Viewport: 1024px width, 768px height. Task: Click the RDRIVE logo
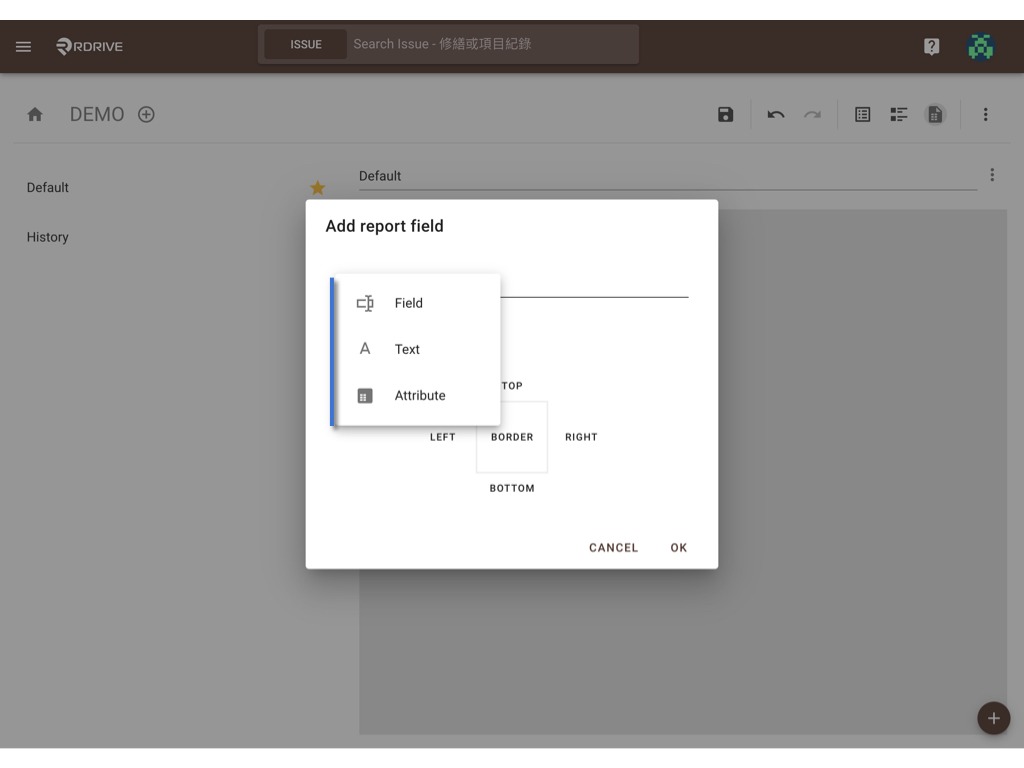(89, 46)
